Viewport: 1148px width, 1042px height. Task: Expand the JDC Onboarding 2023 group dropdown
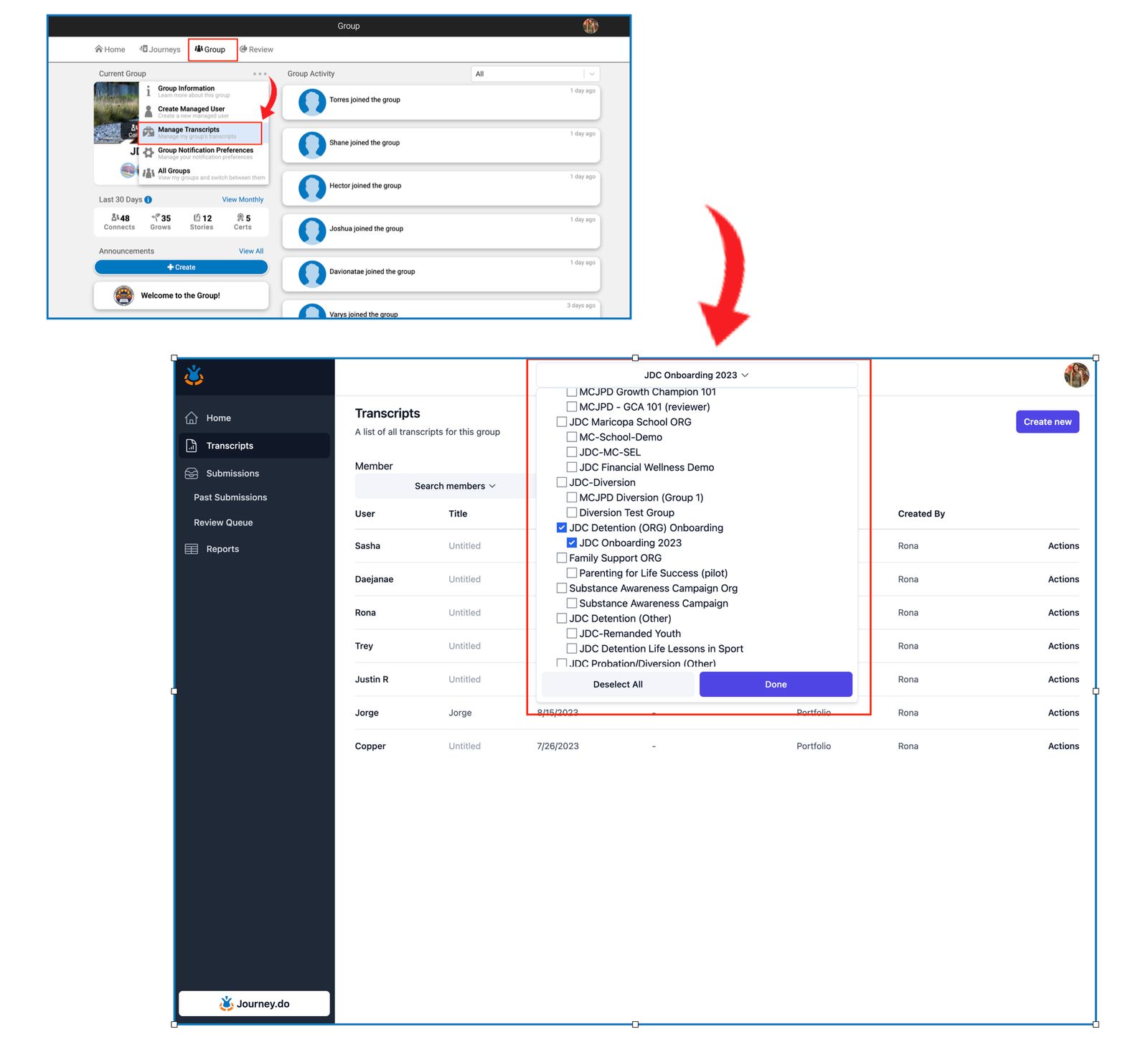click(697, 375)
